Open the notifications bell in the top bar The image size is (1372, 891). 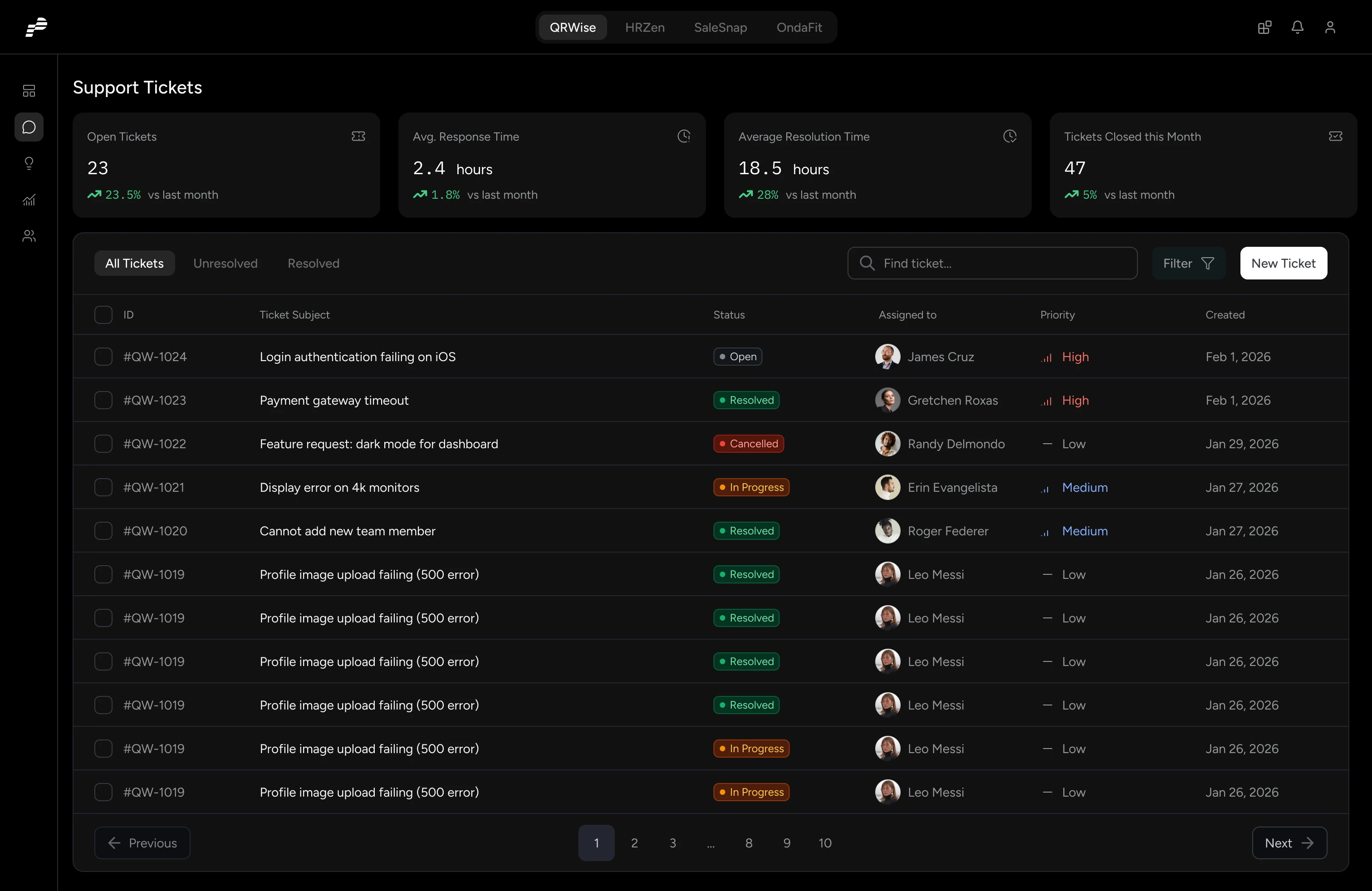[1297, 27]
